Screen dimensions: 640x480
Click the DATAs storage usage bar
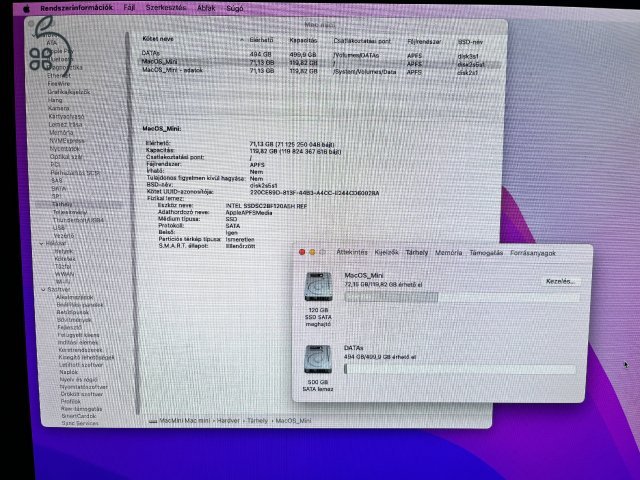pos(460,369)
